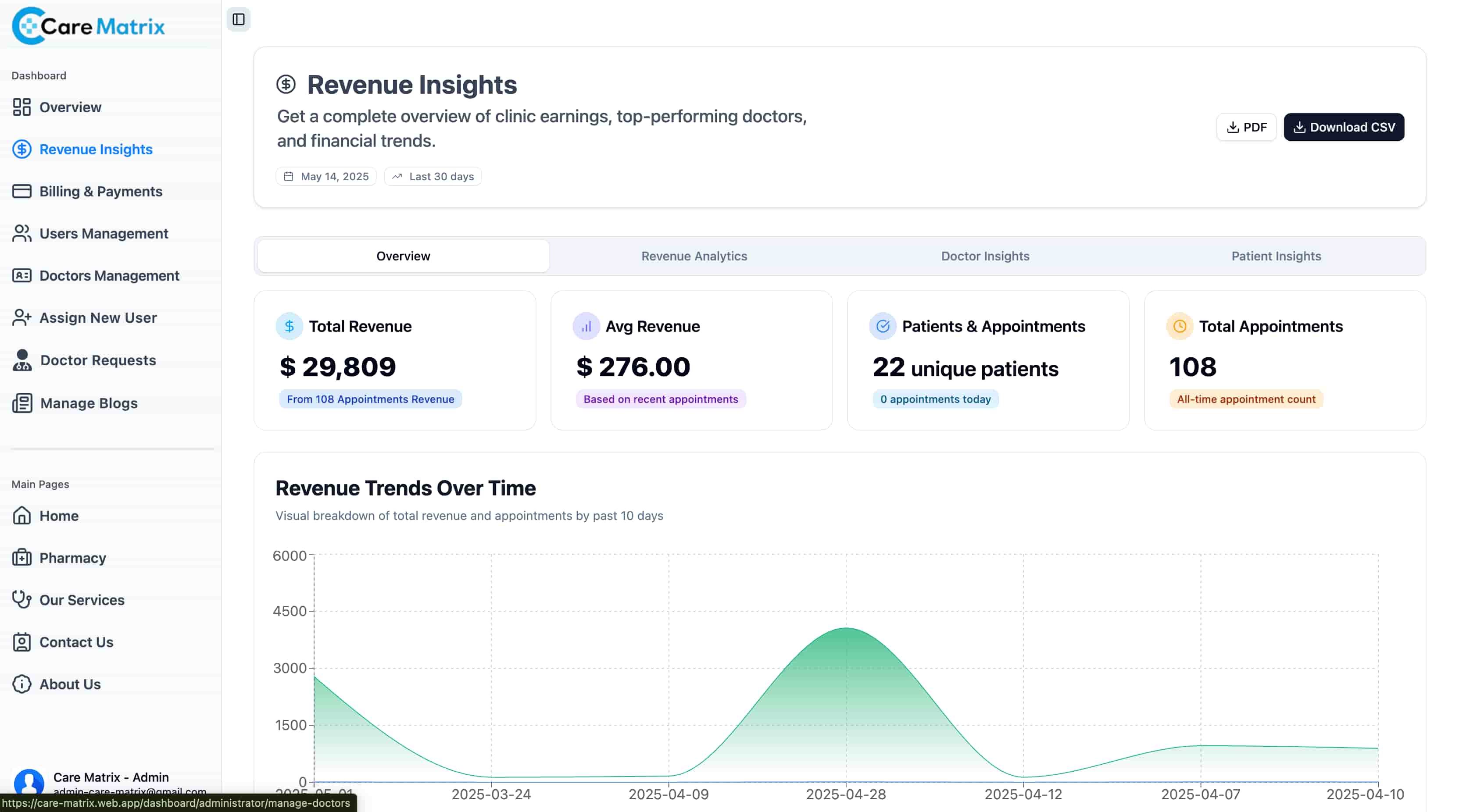The height and width of the screenshot is (812, 1459).
Task: Click '0 appointments today' label
Action: (935, 399)
